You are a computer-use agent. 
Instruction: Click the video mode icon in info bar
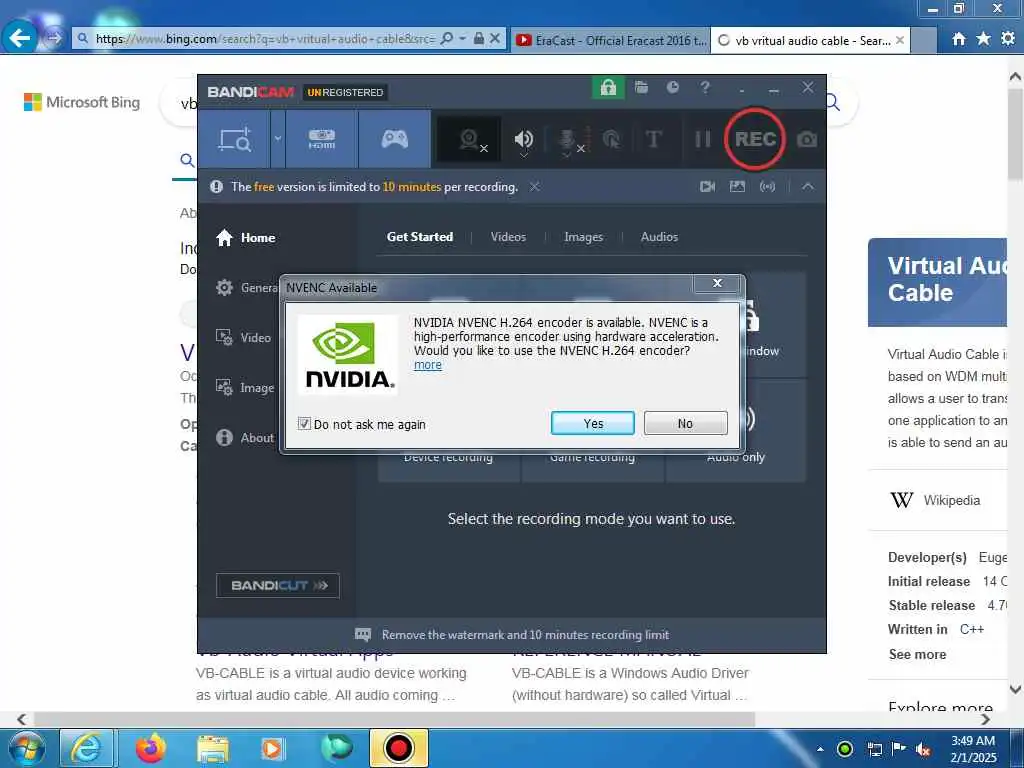[707, 187]
